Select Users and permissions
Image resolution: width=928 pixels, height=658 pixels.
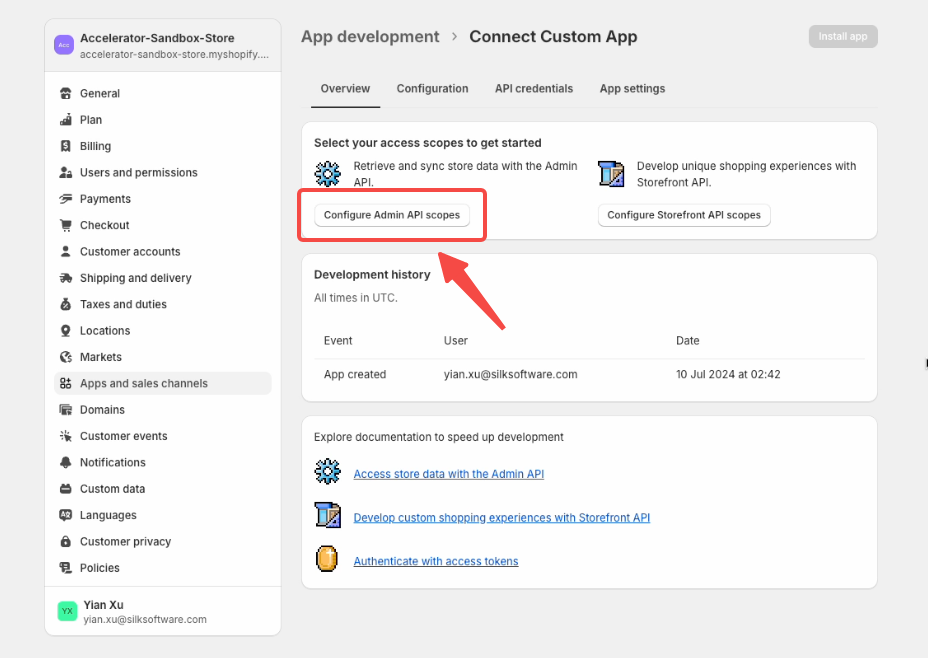coord(163,172)
